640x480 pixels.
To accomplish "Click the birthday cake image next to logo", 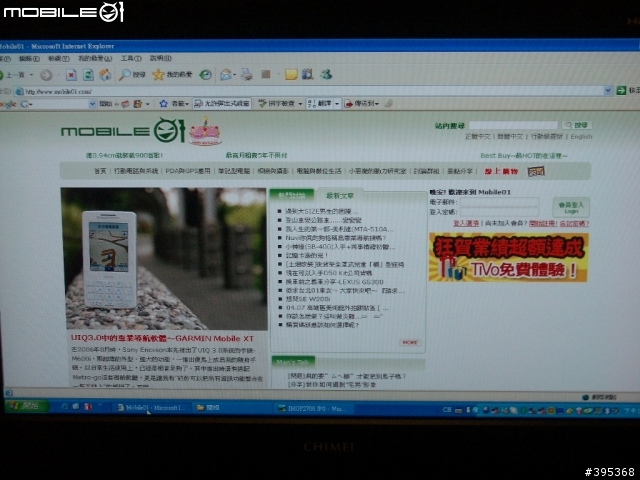I will [205, 131].
